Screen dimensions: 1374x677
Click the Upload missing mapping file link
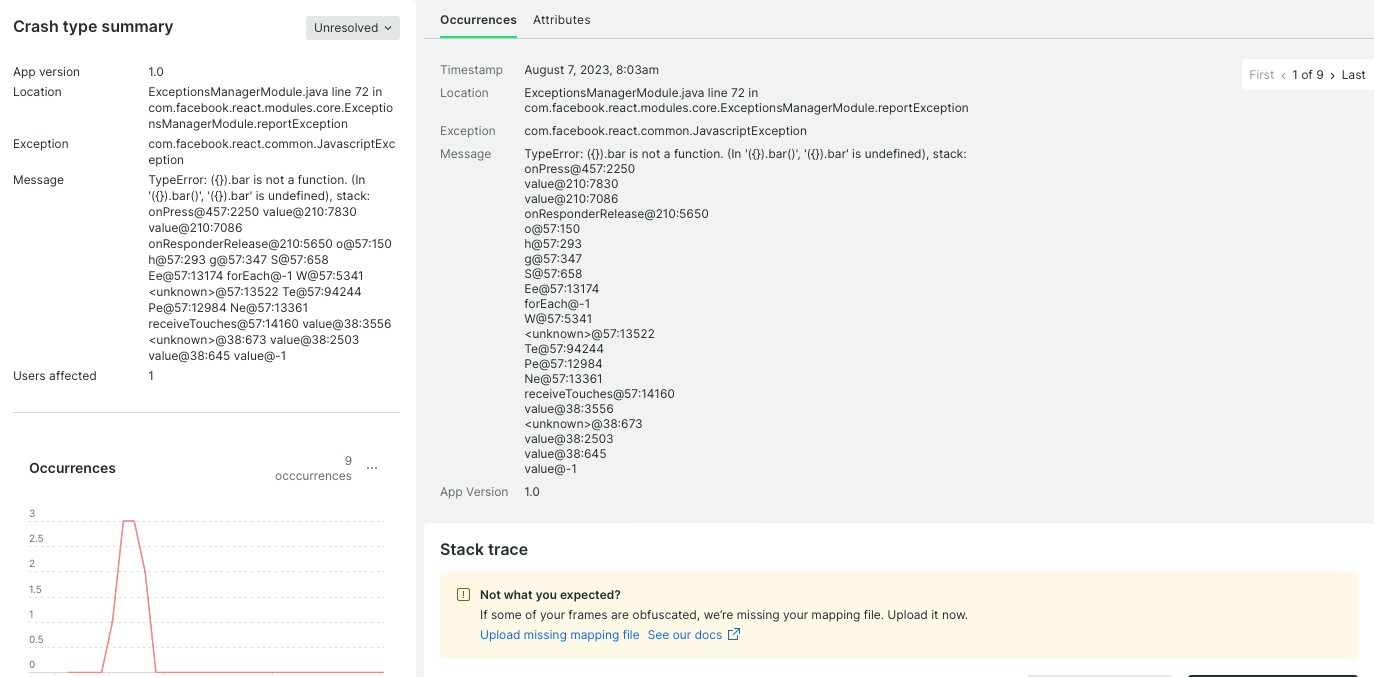559,635
